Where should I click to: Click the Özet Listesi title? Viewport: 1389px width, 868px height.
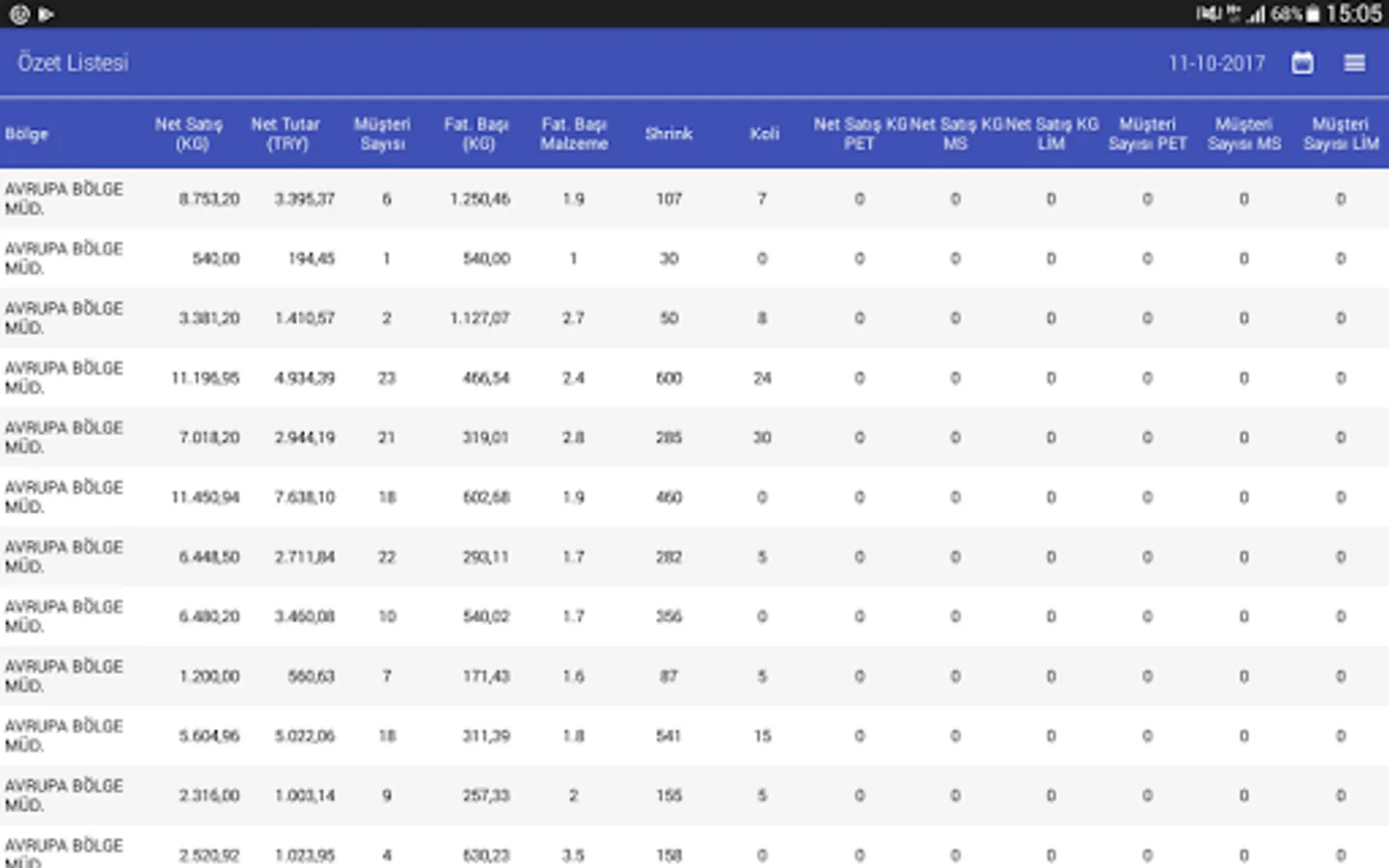pyautogui.click(x=72, y=63)
